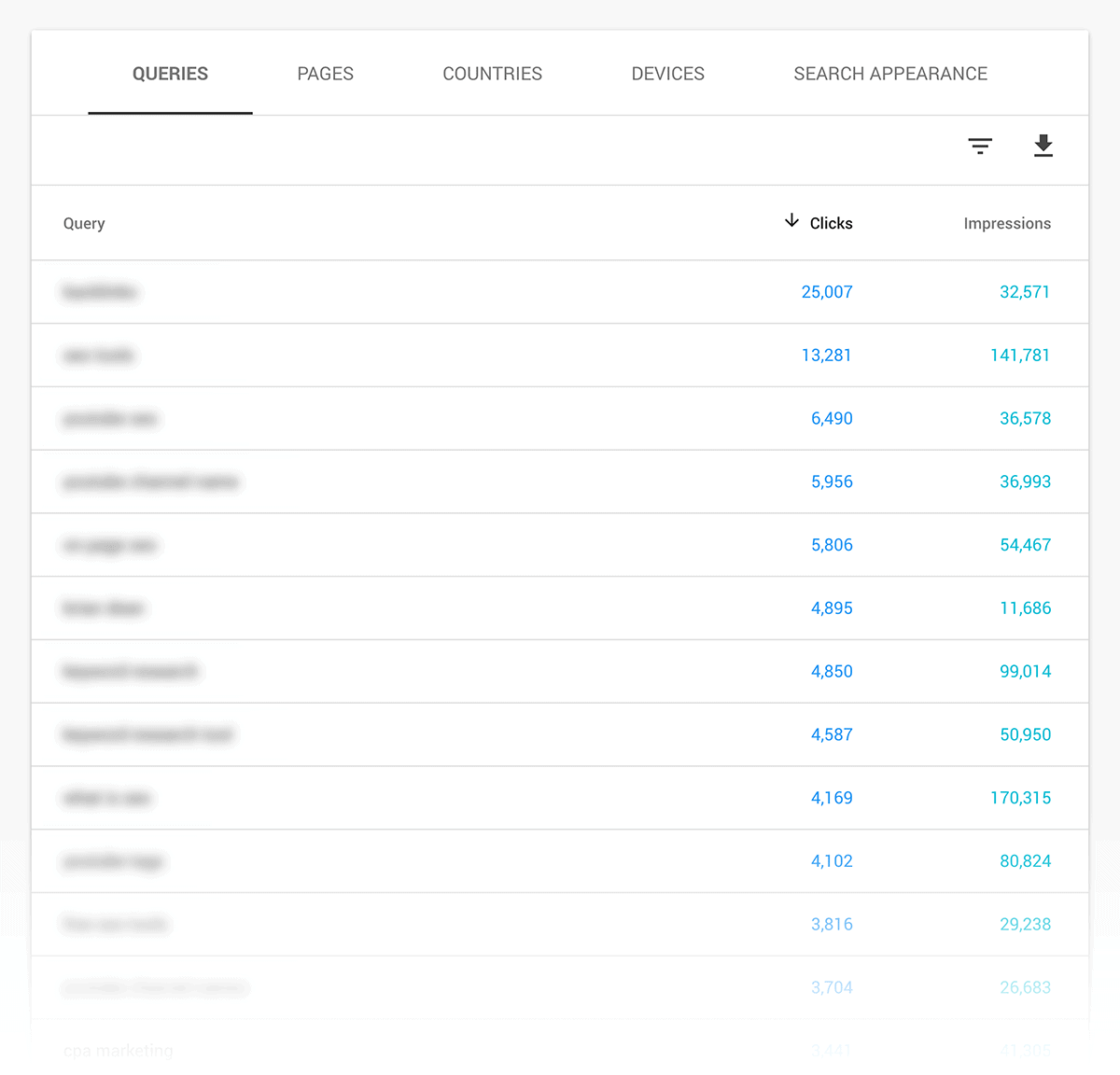
Task: Click the 4,850 clicks value
Action: pyautogui.click(x=832, y=671)
